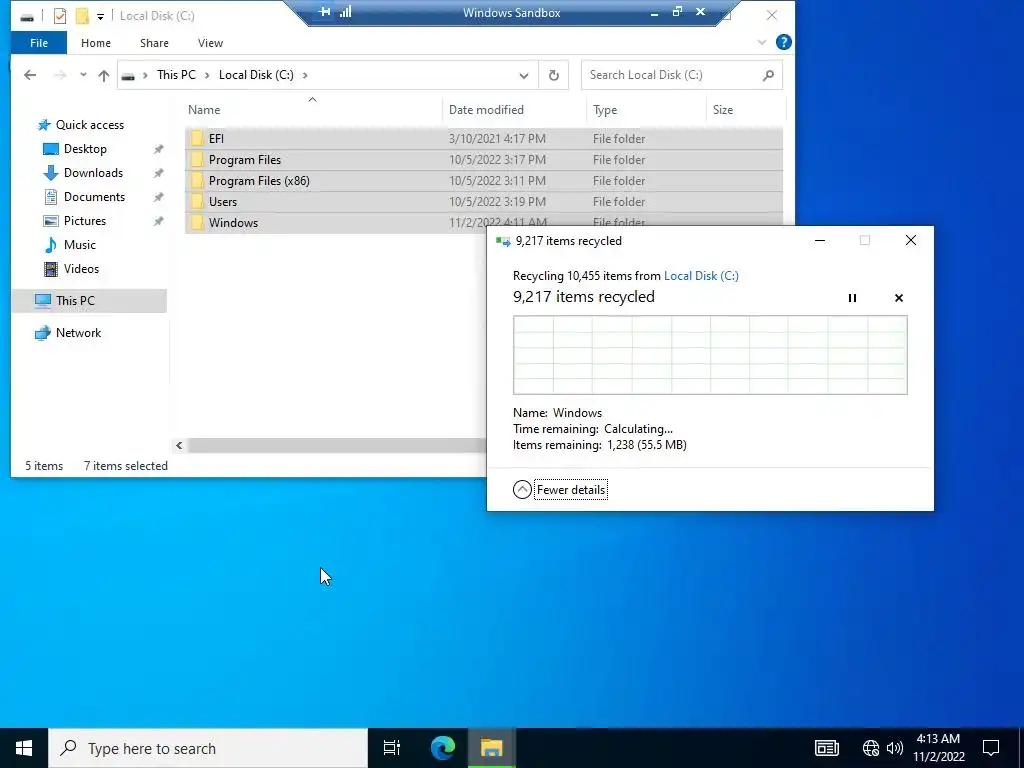Open Customize Quick Access Toolbar dropdown
The width and height of the screenshot is (1024, 768).
100,16
